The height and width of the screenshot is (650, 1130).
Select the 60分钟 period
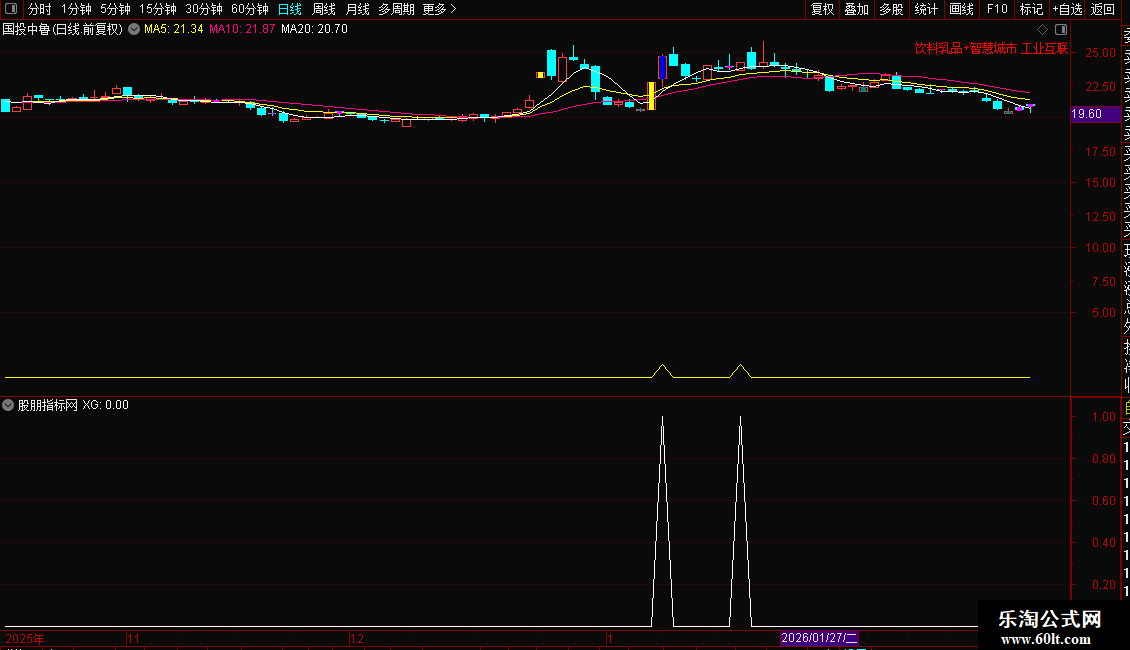250,9
